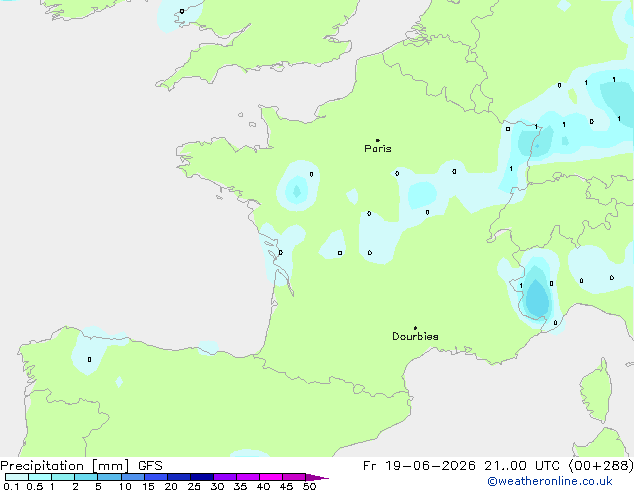This screenshot has height=490, width=634.
Task: Click the model run label '(00+288)'
Action: click(601, 466)
